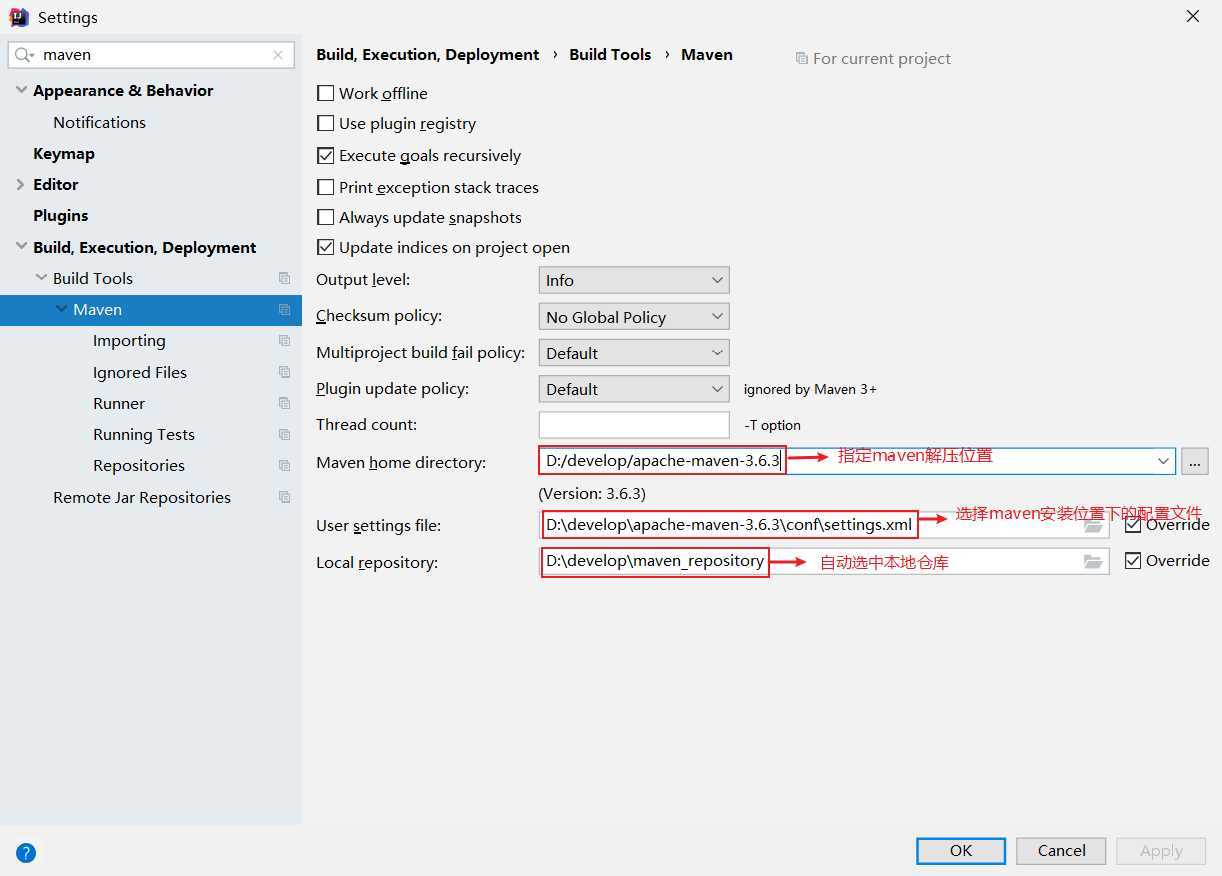Open the Multiproject build fail policy dropdown

634,353
